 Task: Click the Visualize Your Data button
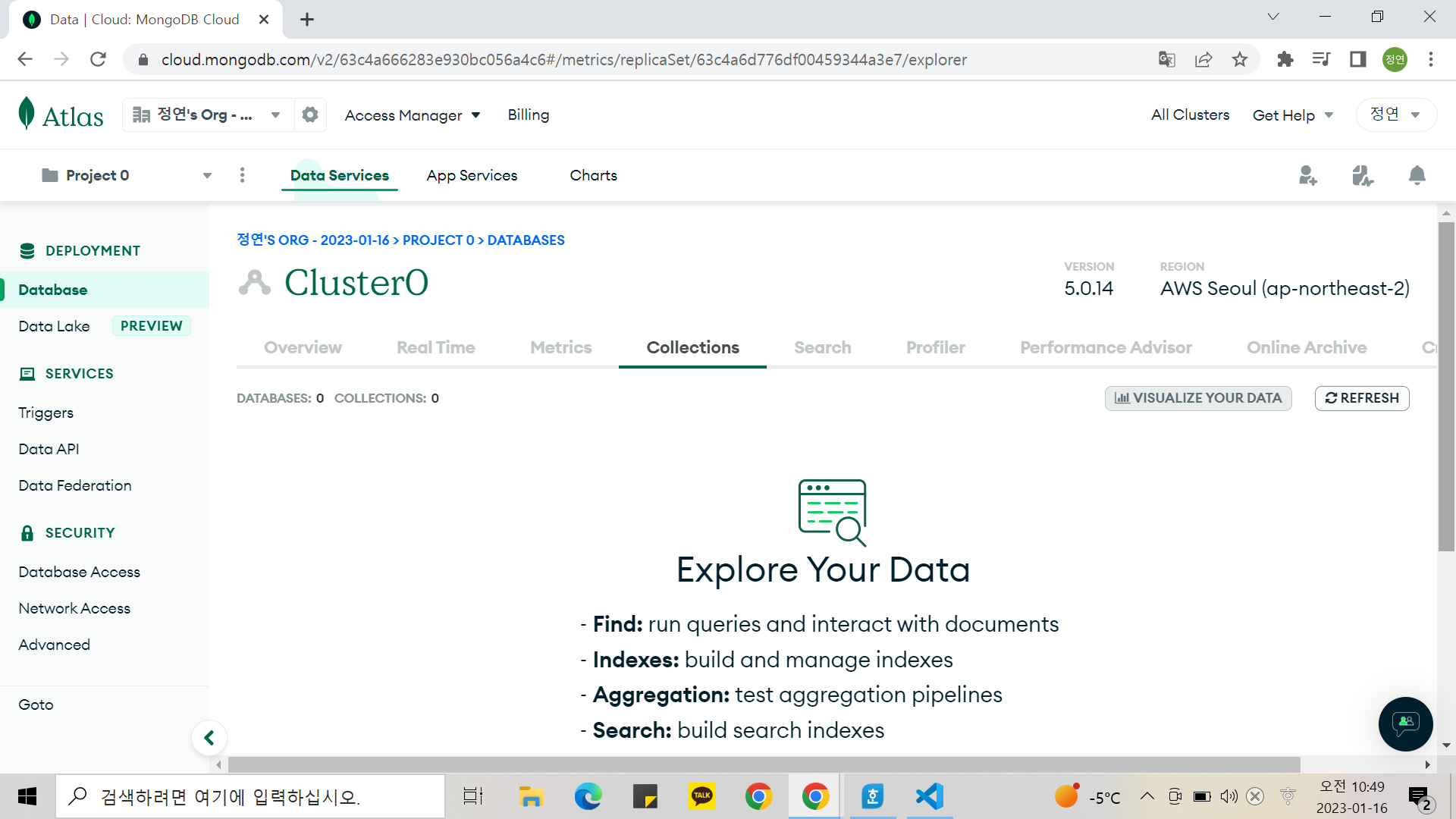point(1198,398)
